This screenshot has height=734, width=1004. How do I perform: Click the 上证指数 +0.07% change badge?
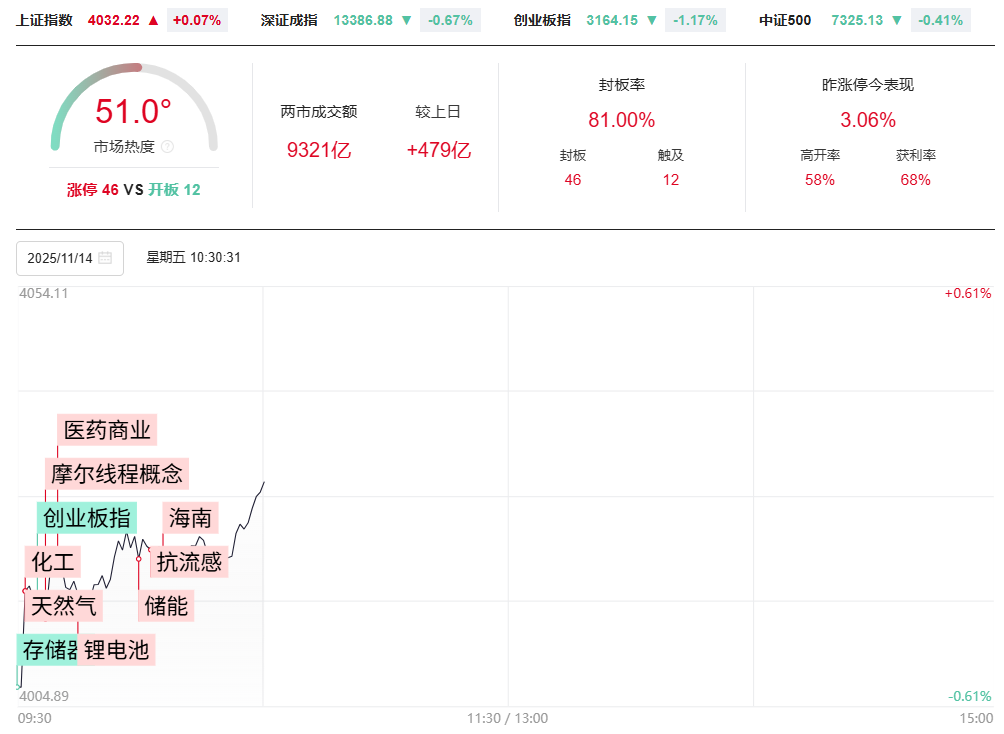pyautogui.click(x=197, y=20)
